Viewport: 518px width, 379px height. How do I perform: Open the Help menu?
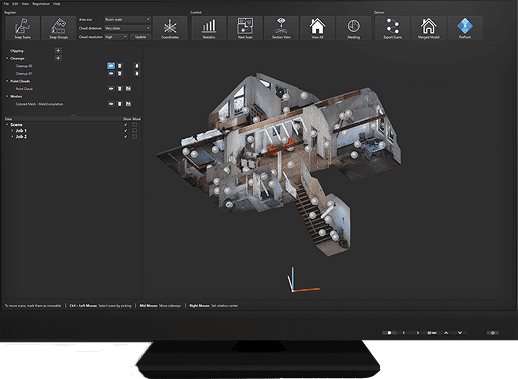[x=57, y=4]
